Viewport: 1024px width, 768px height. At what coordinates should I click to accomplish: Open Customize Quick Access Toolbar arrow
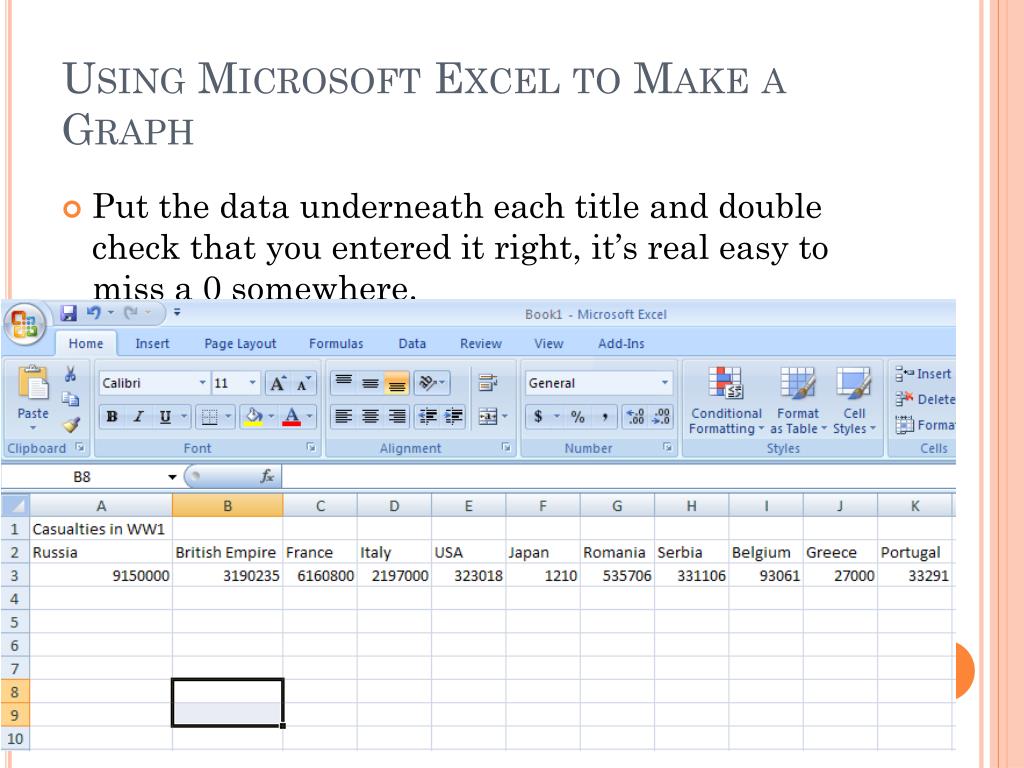[x=177, y=313]
